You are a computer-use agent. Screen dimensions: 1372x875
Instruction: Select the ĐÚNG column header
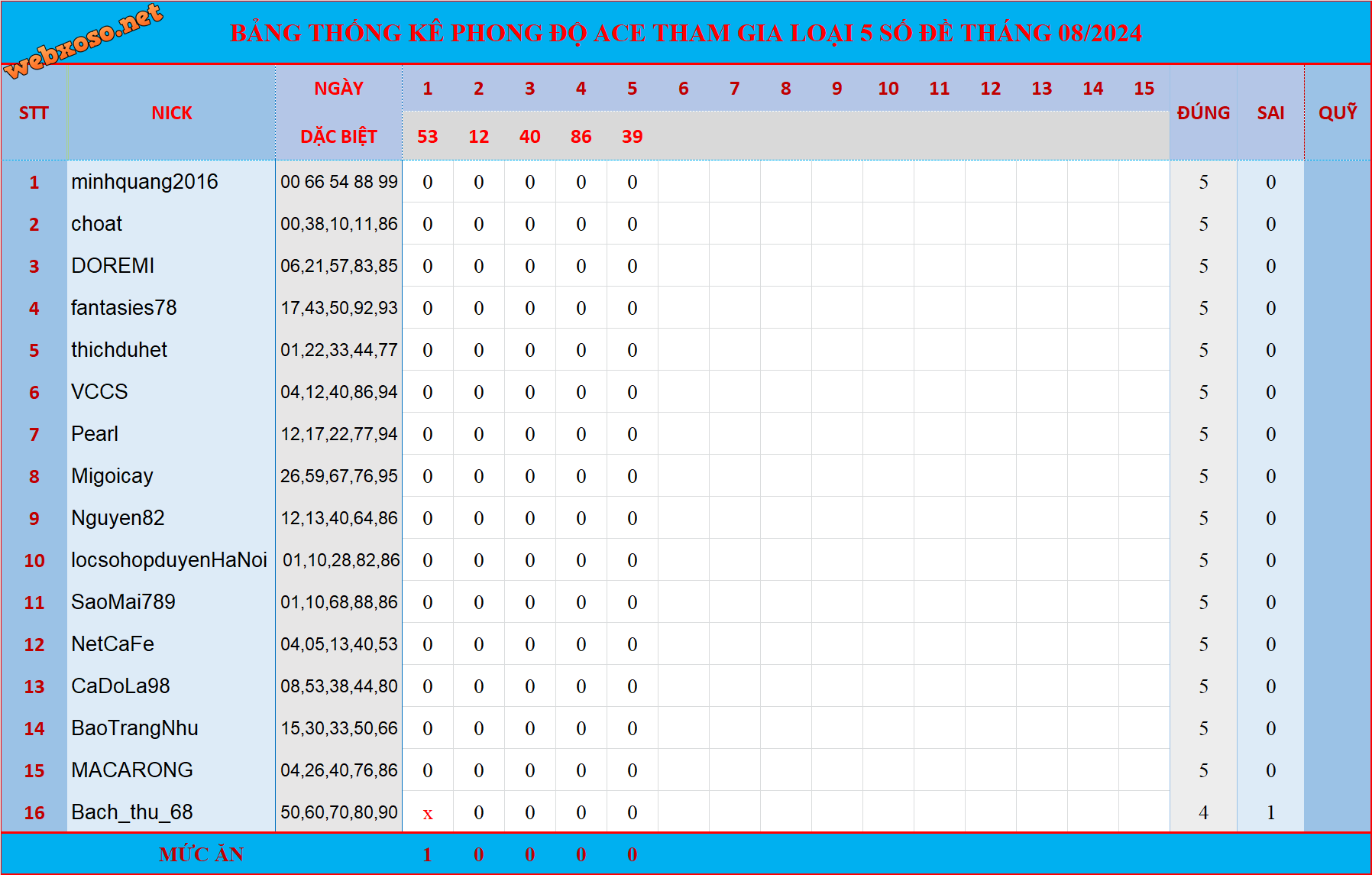pyautogui.click(x=1203, y=113)
